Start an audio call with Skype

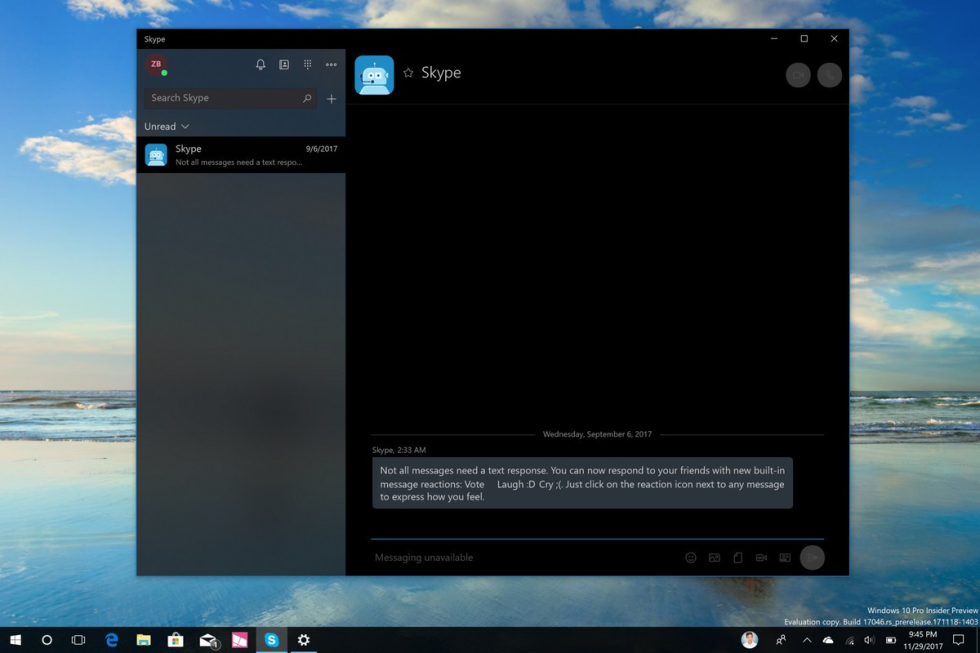[x=829, y=75]
